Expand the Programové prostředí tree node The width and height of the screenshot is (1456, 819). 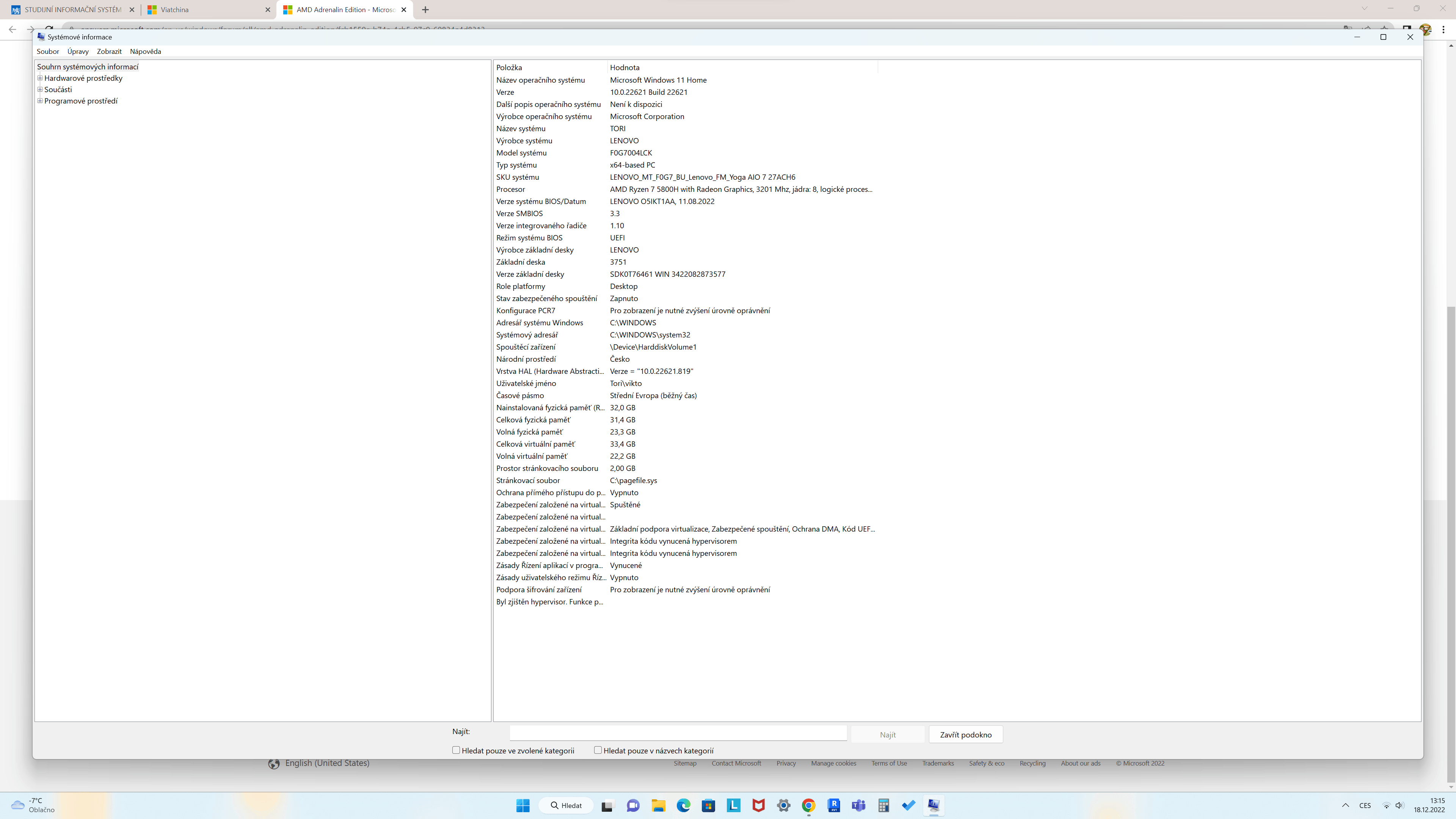pyautogui.click(x=40, y=100)
